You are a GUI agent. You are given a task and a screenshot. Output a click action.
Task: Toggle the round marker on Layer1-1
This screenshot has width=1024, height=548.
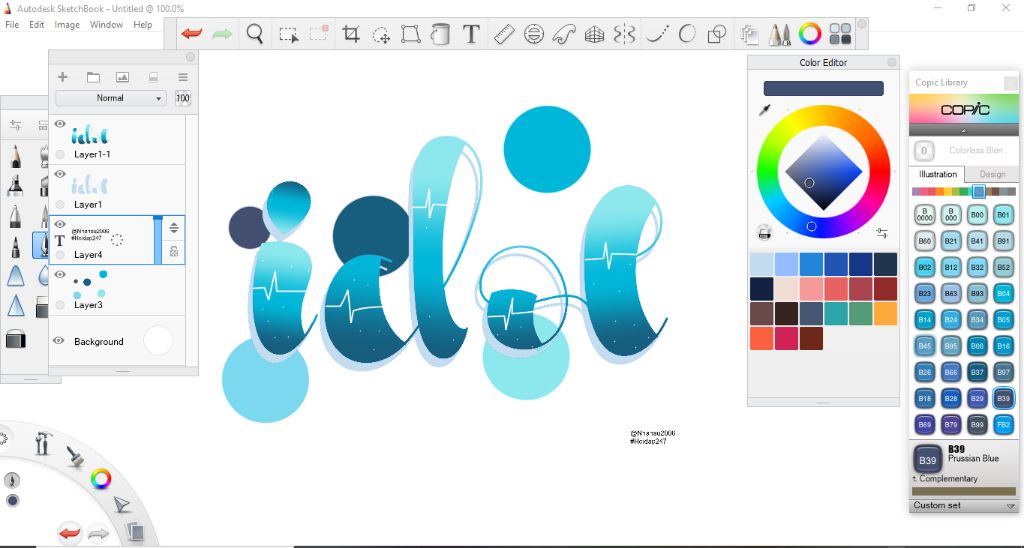pyautogui.click(x=60, y=155)
